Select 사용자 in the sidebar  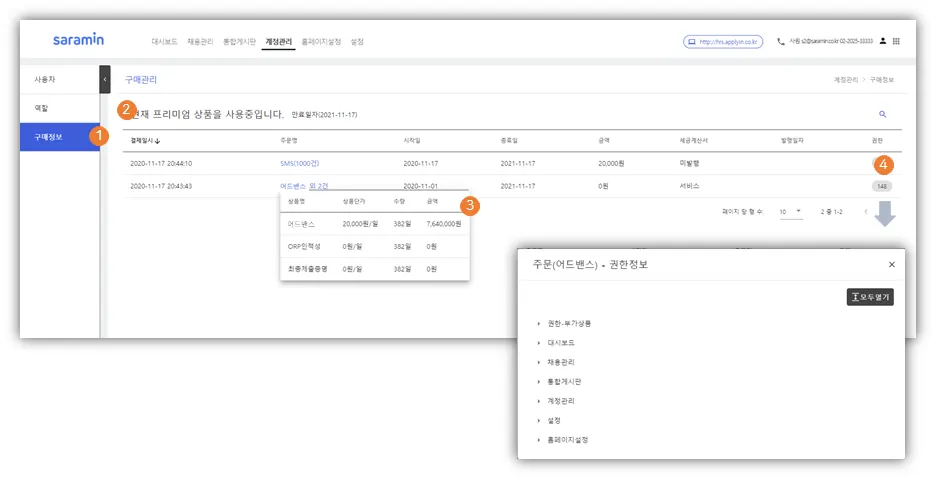(60, 79)
